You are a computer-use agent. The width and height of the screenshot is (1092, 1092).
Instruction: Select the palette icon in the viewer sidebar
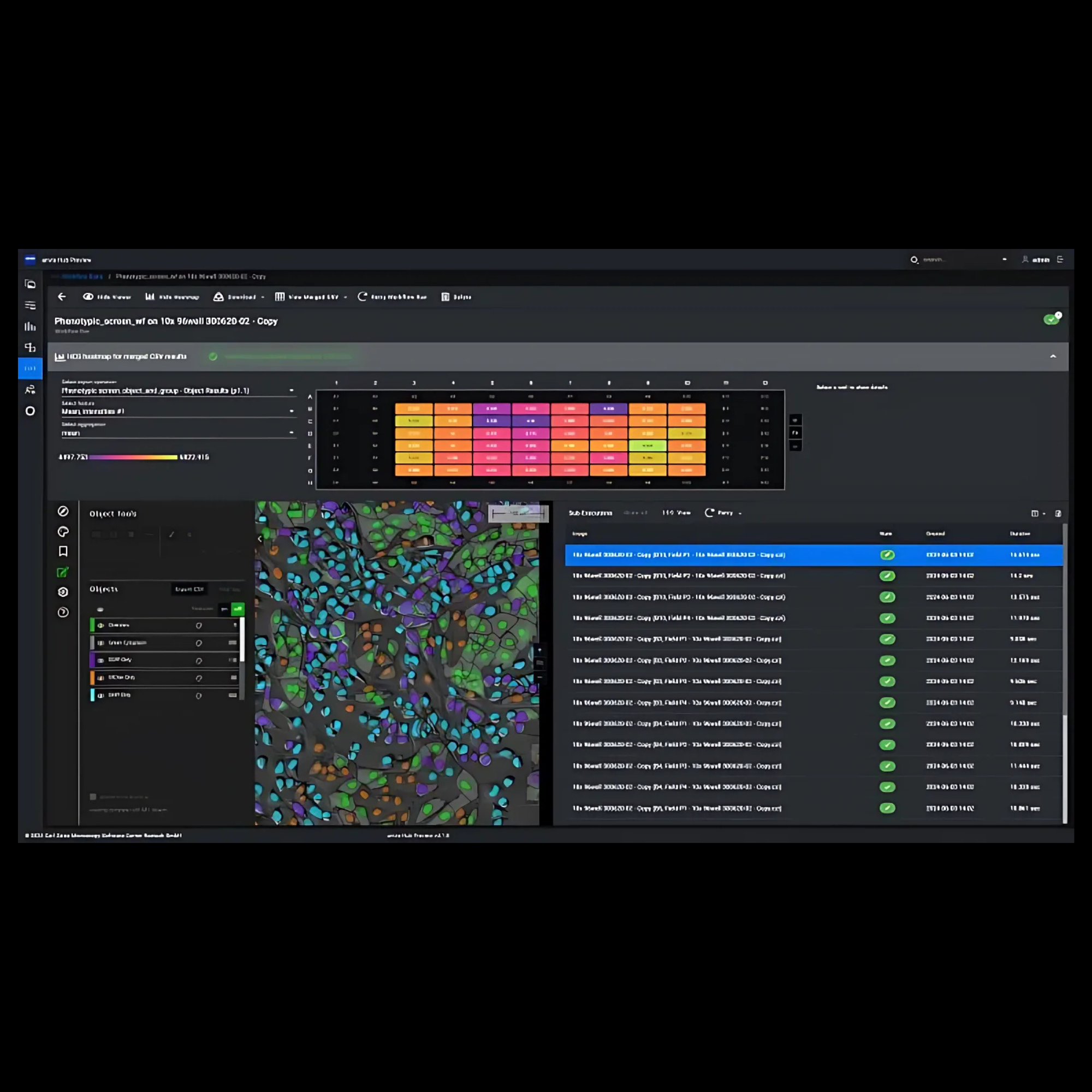[x=63, y=531]
